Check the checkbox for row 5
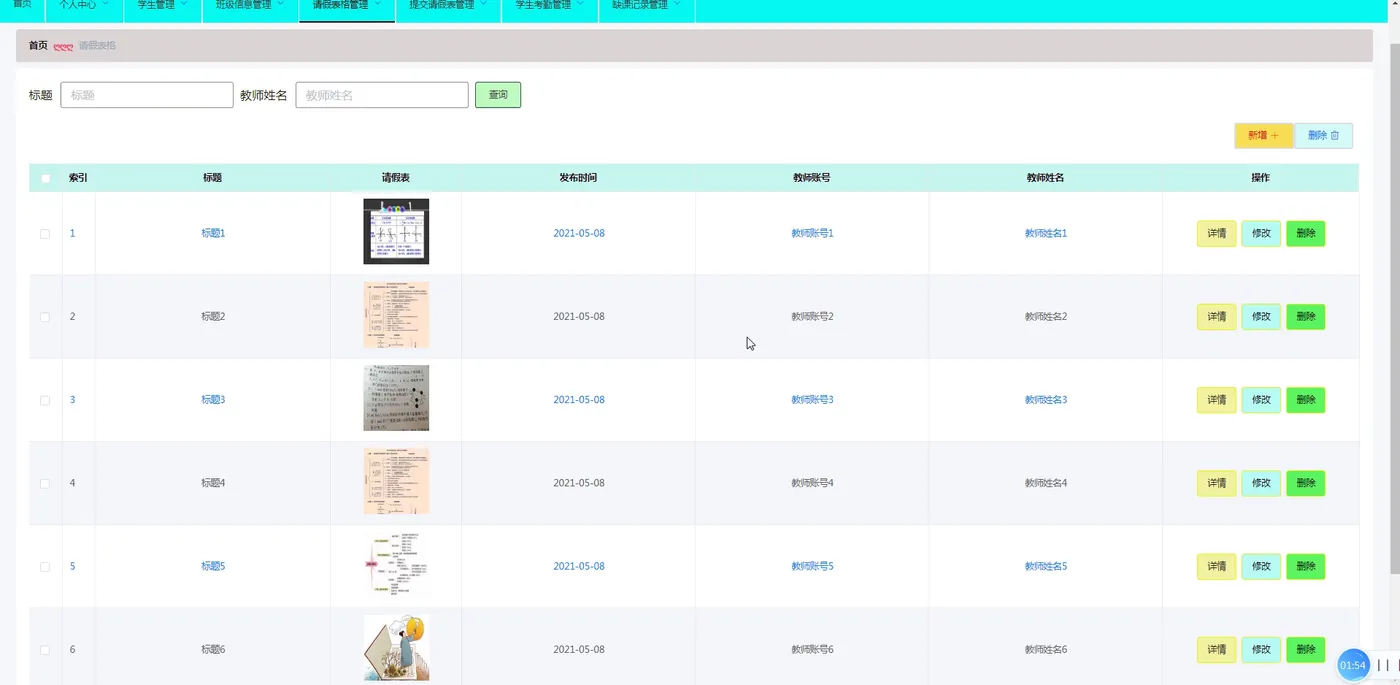This screenshot has height=685, width=1400. pyautogui.click(x=45, y=567)
